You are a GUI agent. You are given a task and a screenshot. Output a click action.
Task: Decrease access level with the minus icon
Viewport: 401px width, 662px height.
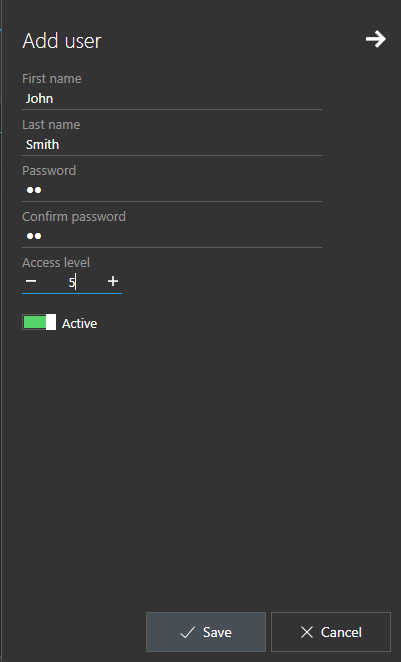coord(31,281)
